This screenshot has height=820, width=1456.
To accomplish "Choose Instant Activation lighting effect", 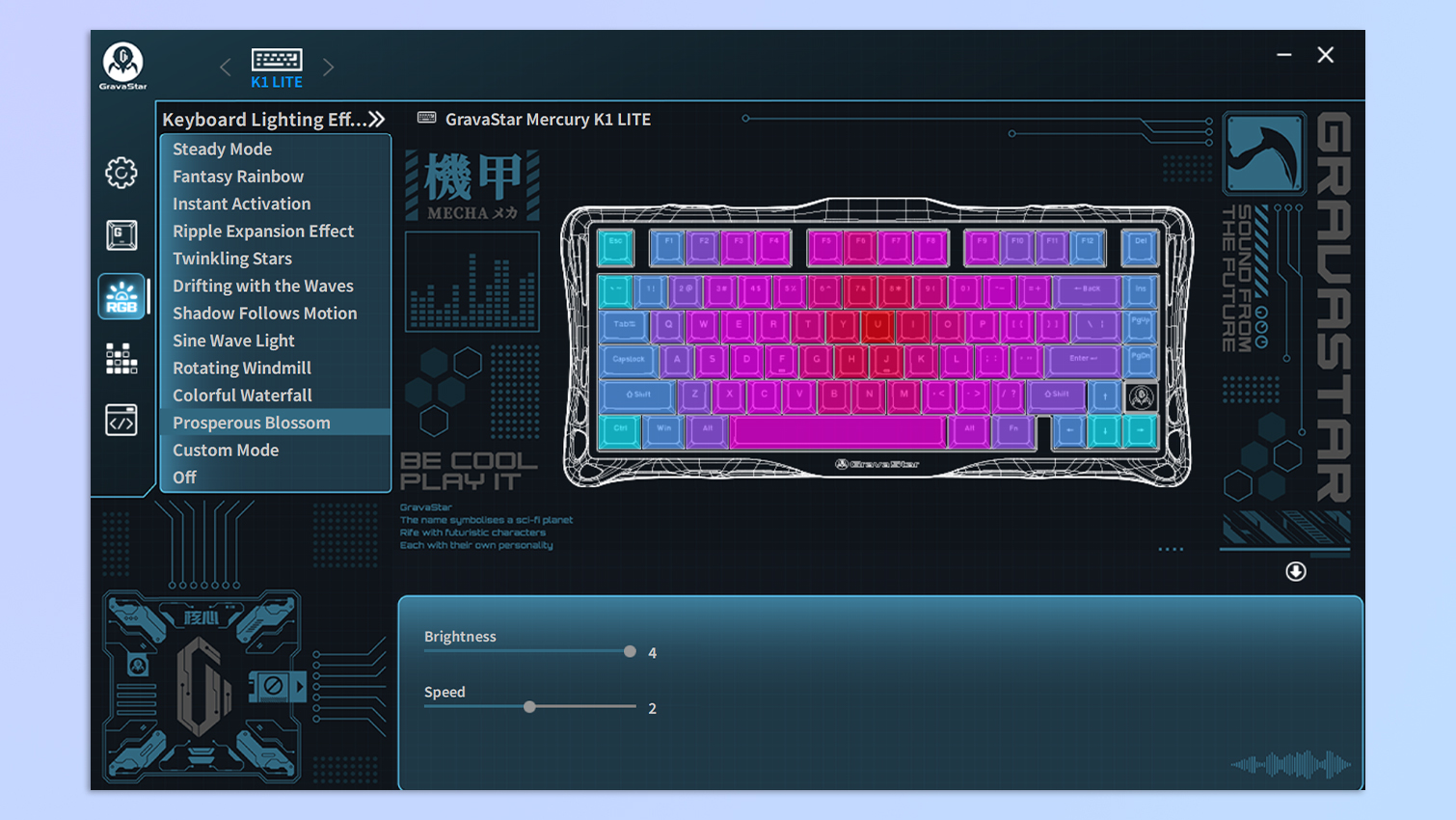I will click(276, 204).
